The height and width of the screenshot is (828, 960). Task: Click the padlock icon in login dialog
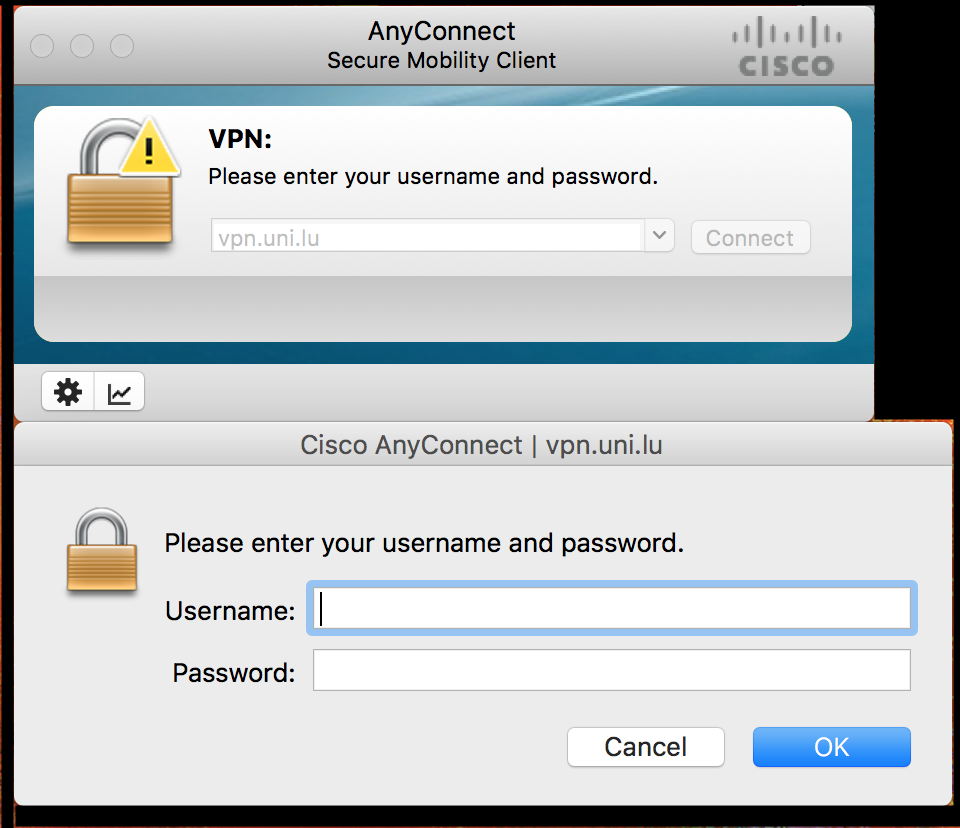click(101, 550)
